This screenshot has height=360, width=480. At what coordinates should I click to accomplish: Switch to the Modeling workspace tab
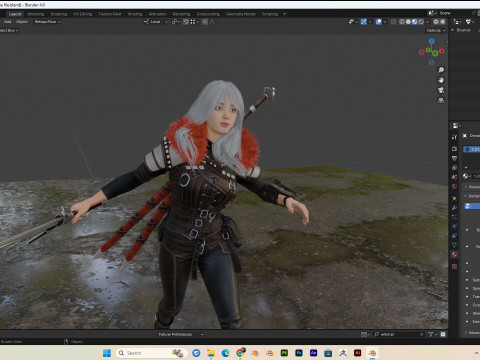point(36,14)
